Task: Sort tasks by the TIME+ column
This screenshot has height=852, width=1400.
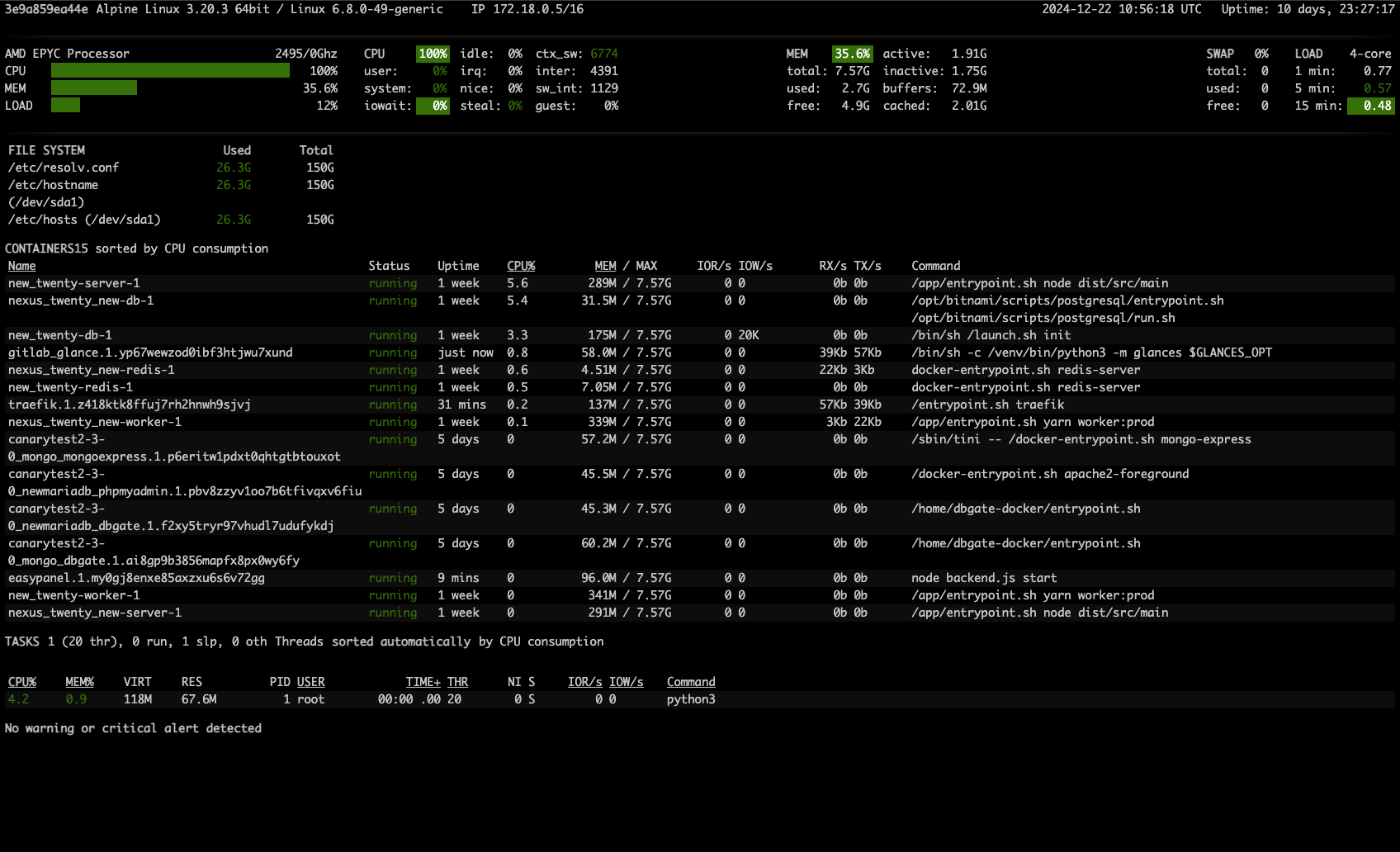Action: click(423, 681)
